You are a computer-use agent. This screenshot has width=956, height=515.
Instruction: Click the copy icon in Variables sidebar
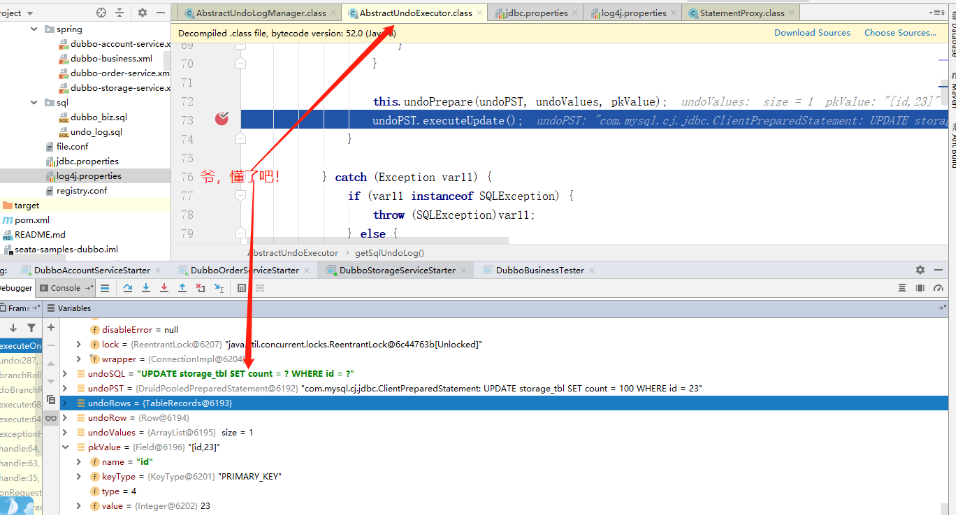click(51, 400)
